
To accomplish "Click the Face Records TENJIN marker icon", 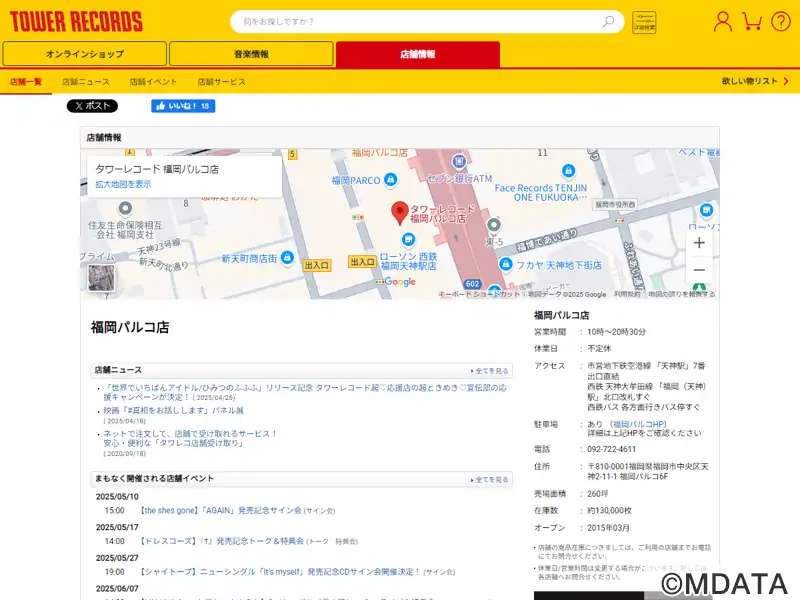I will (x=568, y=170).
